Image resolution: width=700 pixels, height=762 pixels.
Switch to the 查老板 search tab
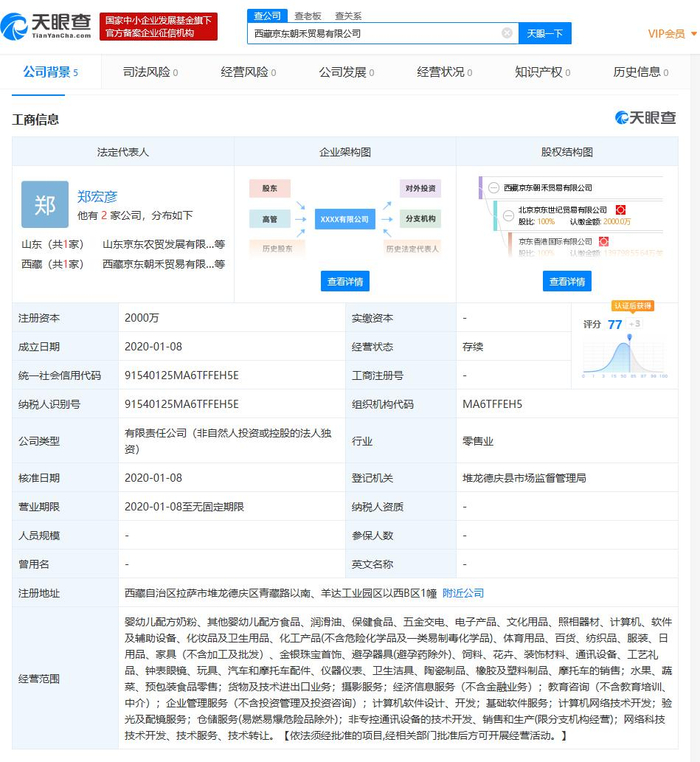click(308, 16)
